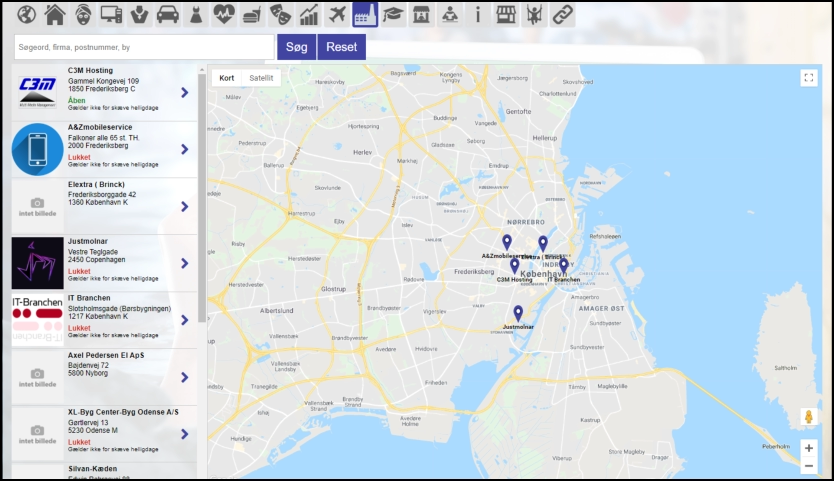
Task: Expand XL-Byg Center-Byg Odense listing arrow
Action: pyautogui.click(x=185, y=434)
